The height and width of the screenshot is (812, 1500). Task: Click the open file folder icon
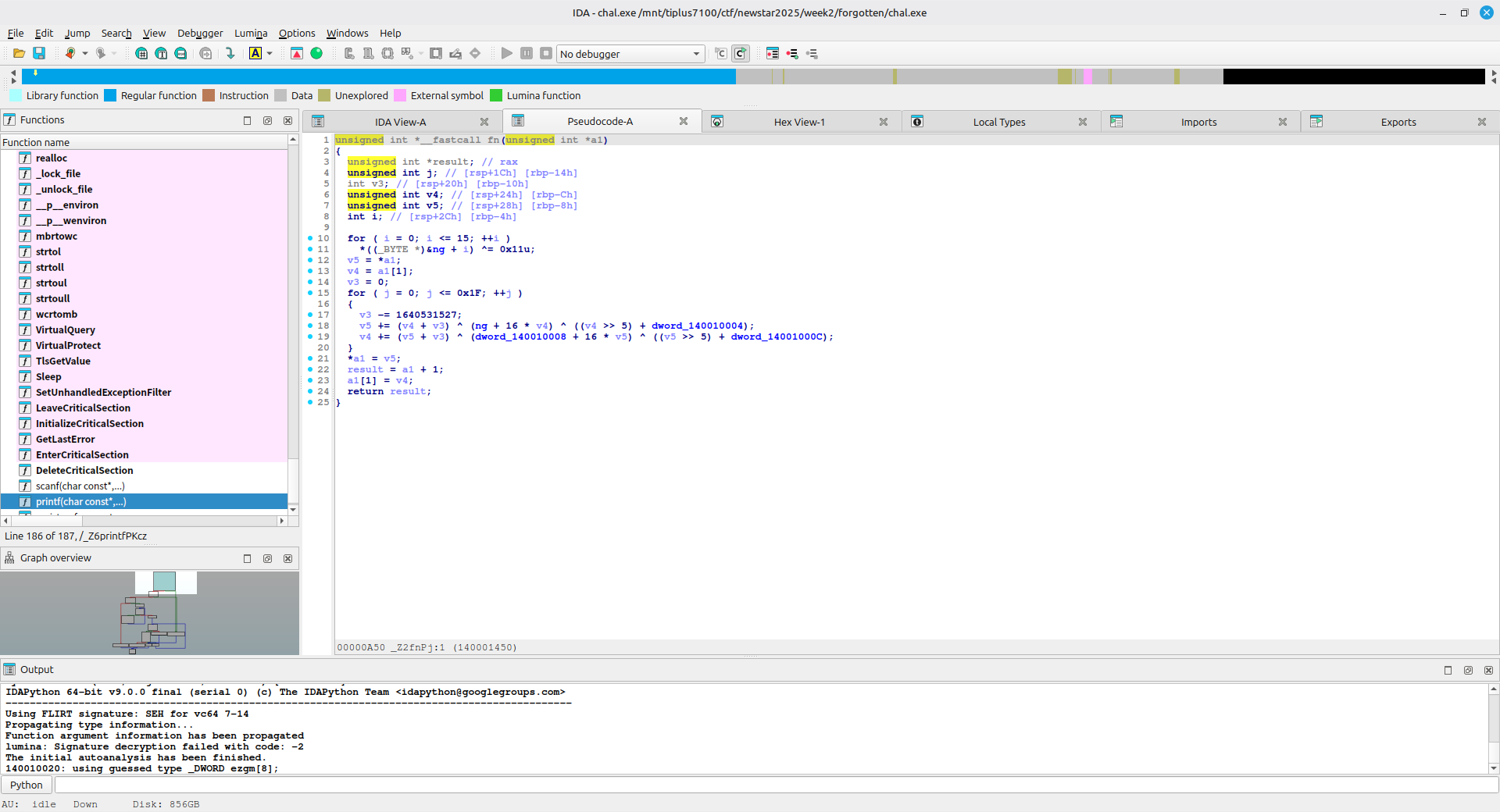tap(19, 53)
